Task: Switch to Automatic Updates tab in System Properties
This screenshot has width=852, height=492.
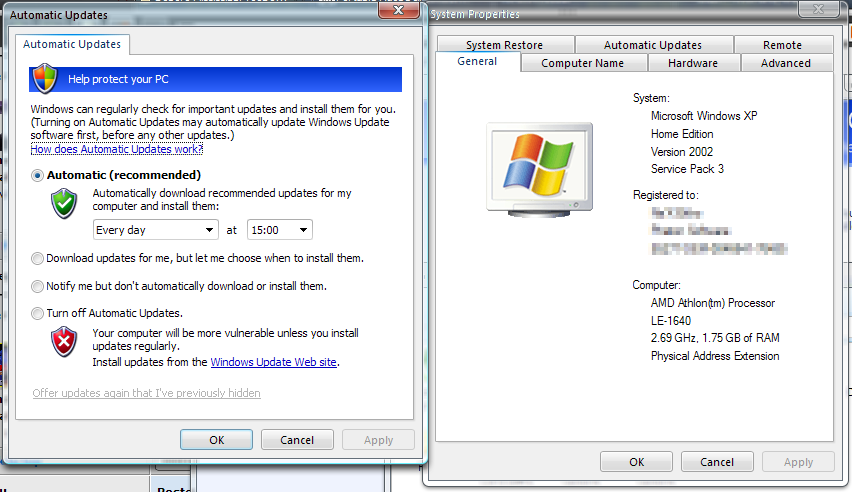Action: point(653,45)
